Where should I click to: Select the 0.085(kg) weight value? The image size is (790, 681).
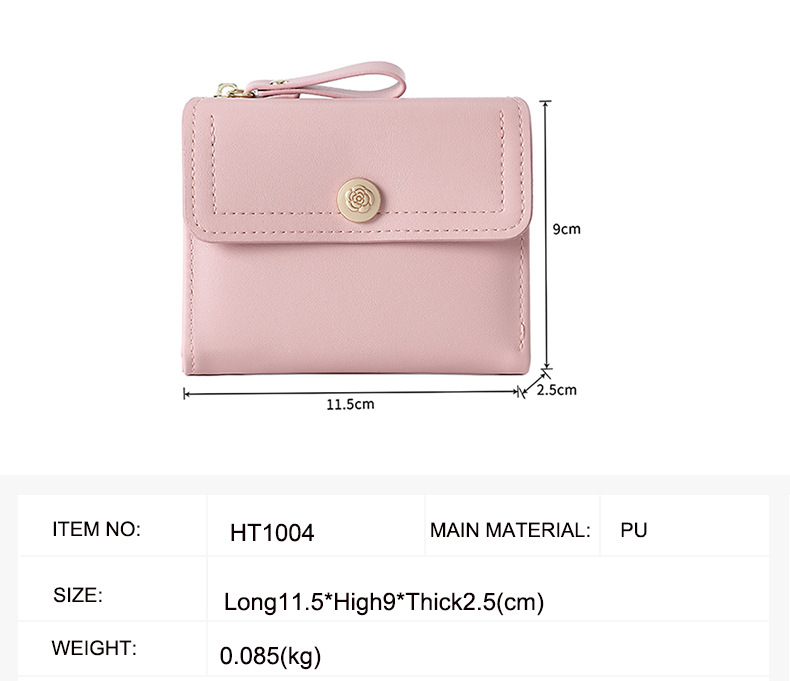click(270, 656)
